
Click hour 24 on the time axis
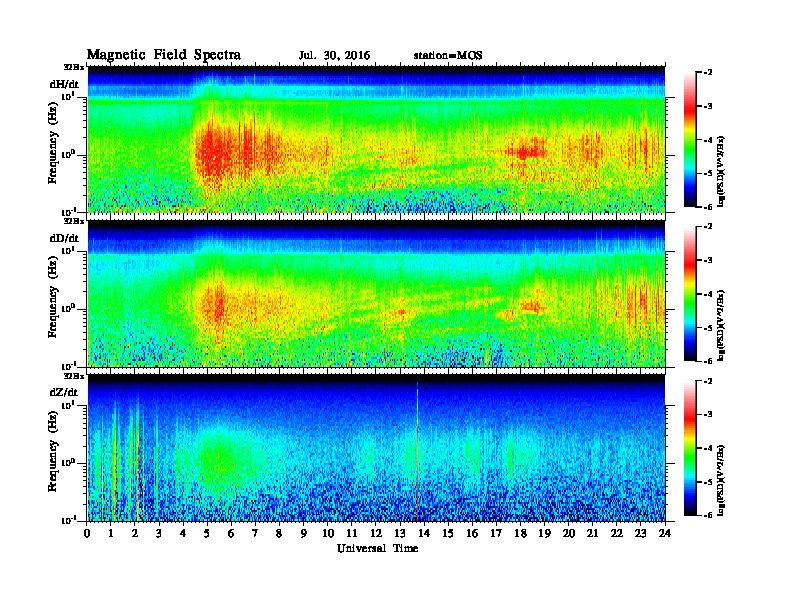coord(665,534)
